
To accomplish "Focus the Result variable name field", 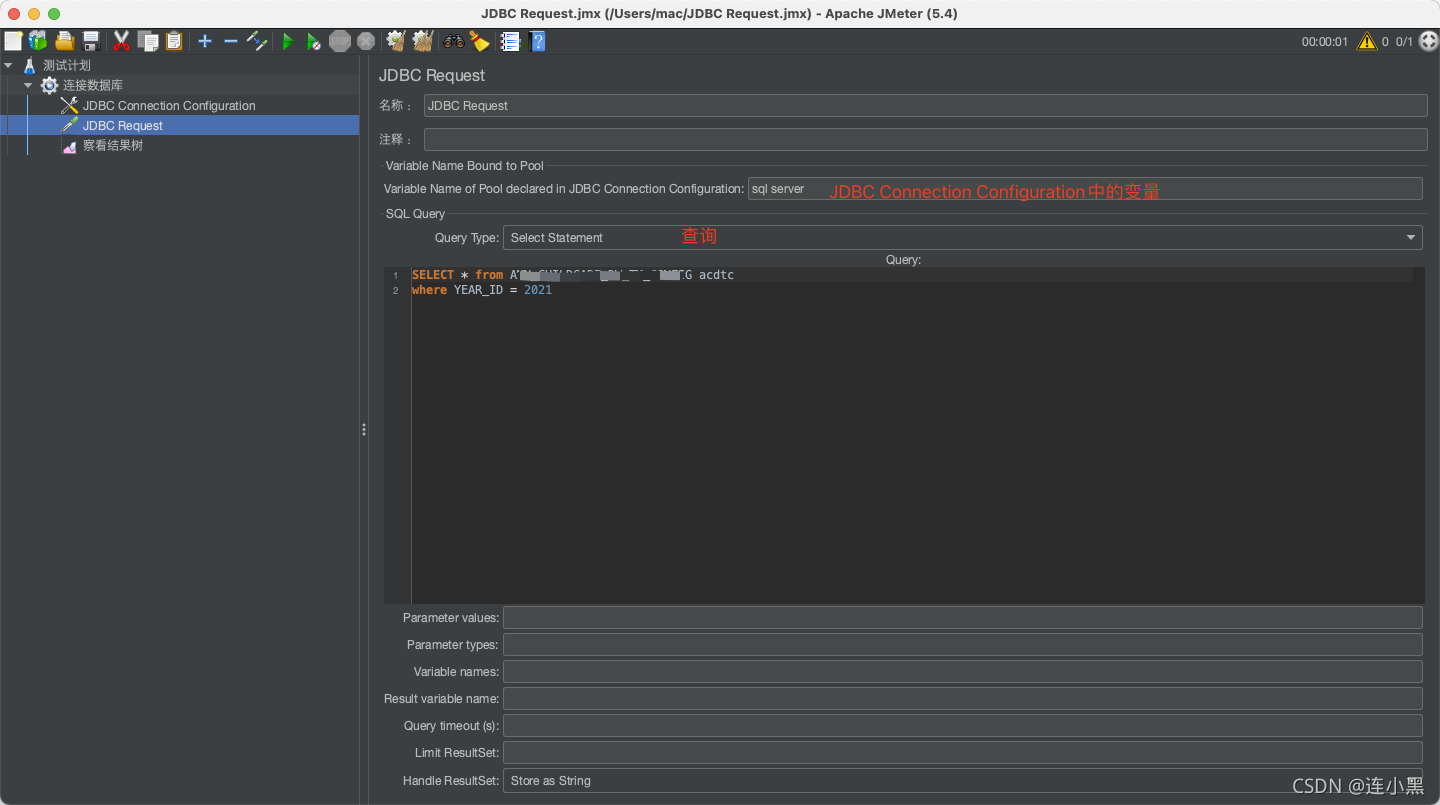I will point(963,698).
